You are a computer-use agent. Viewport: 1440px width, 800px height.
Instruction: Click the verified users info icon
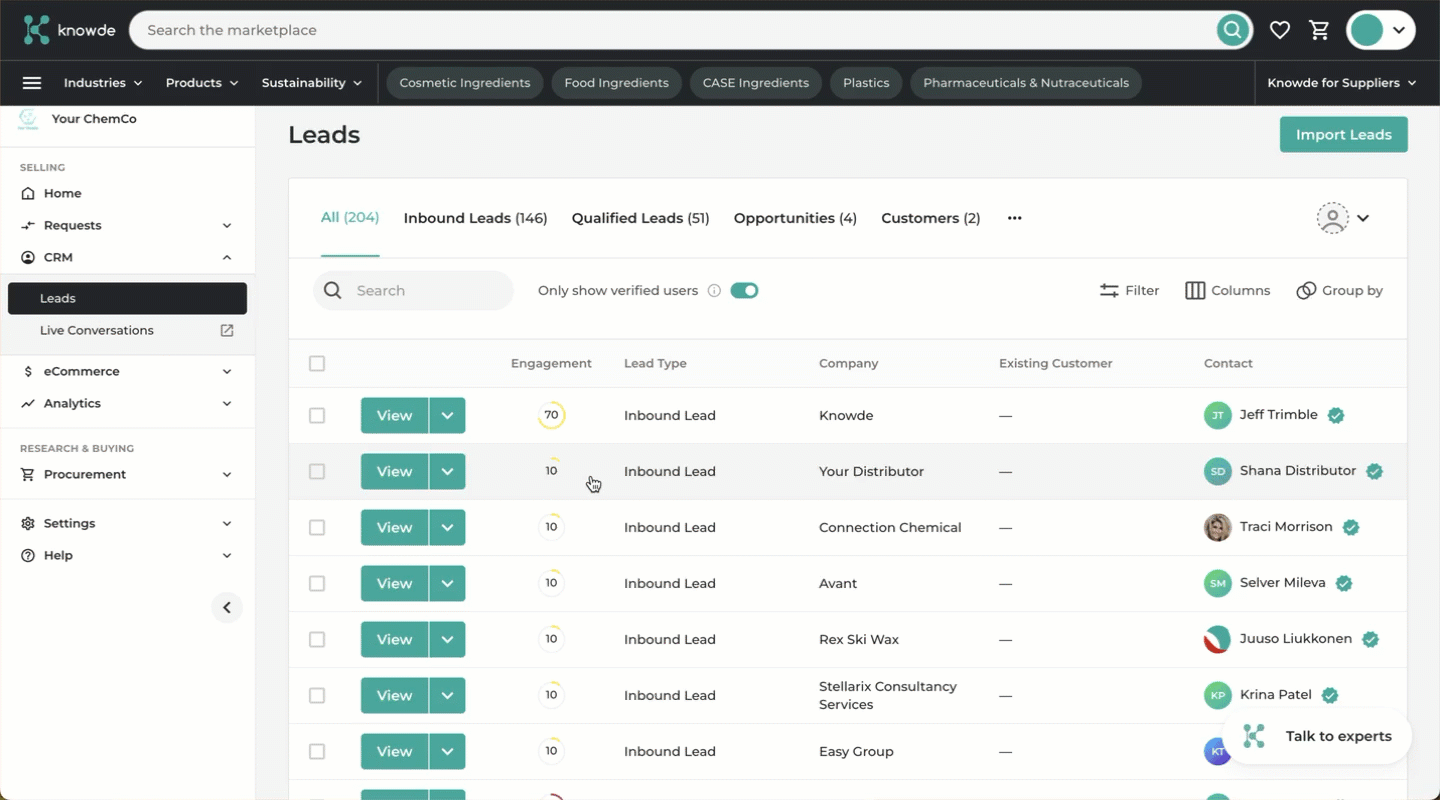[714, 291]
